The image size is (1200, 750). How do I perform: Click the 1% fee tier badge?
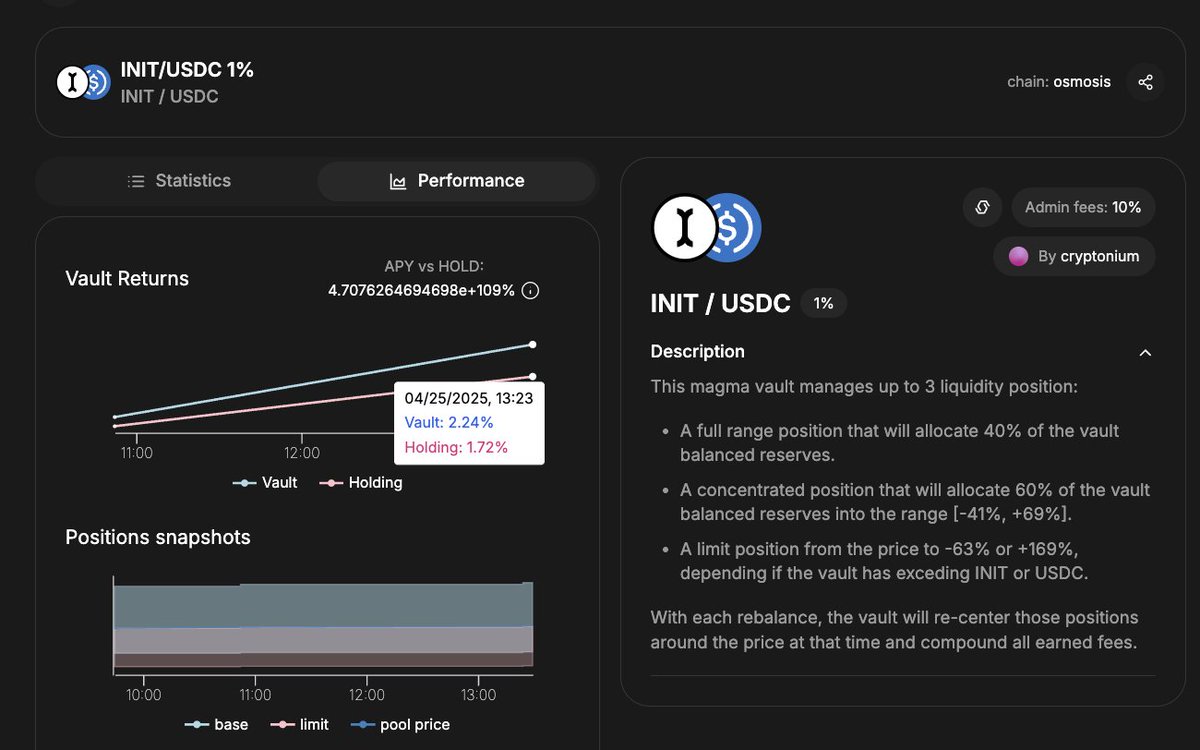click(823, 303)
